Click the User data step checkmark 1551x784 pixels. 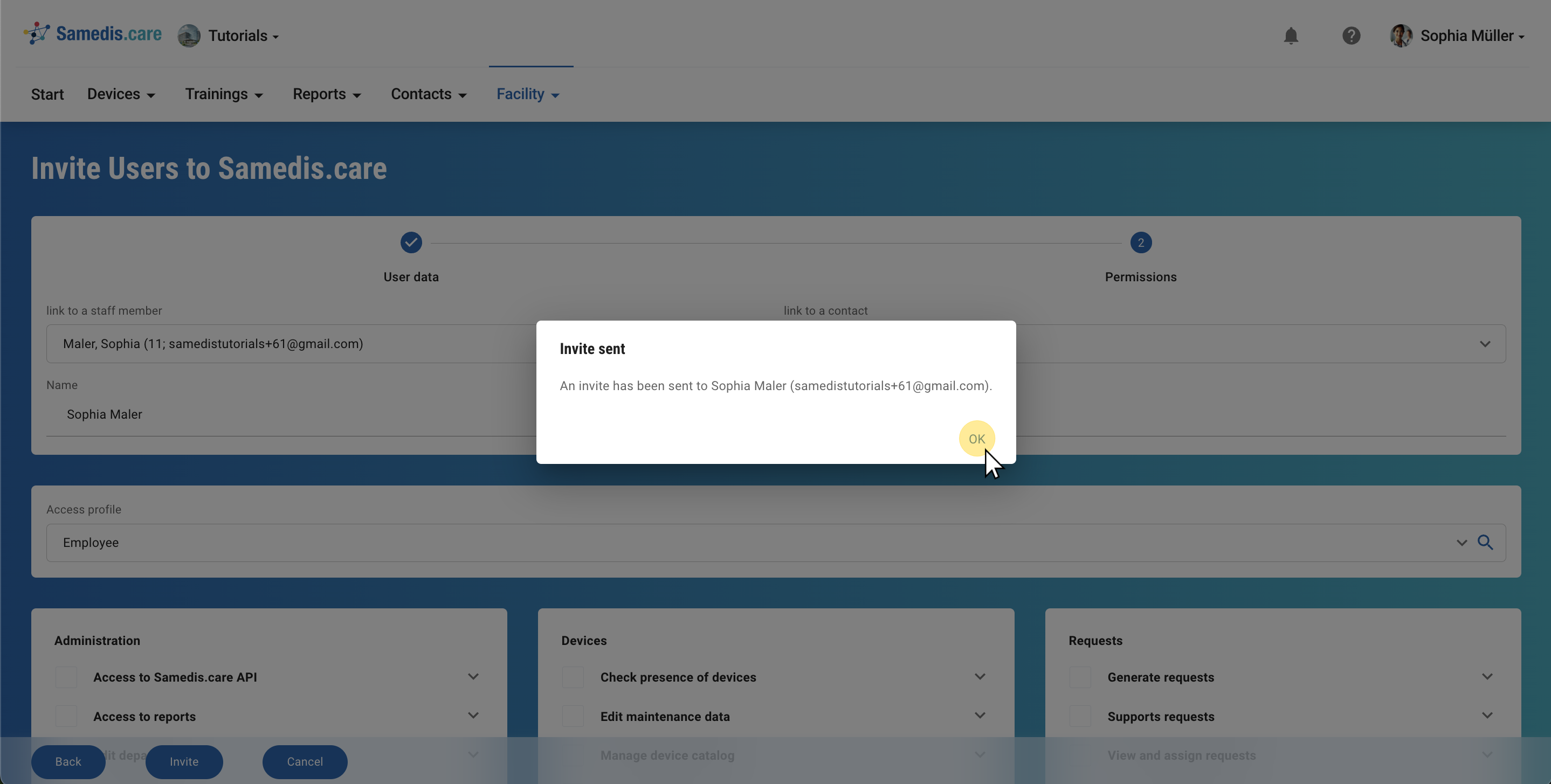[x=411, y=242]
